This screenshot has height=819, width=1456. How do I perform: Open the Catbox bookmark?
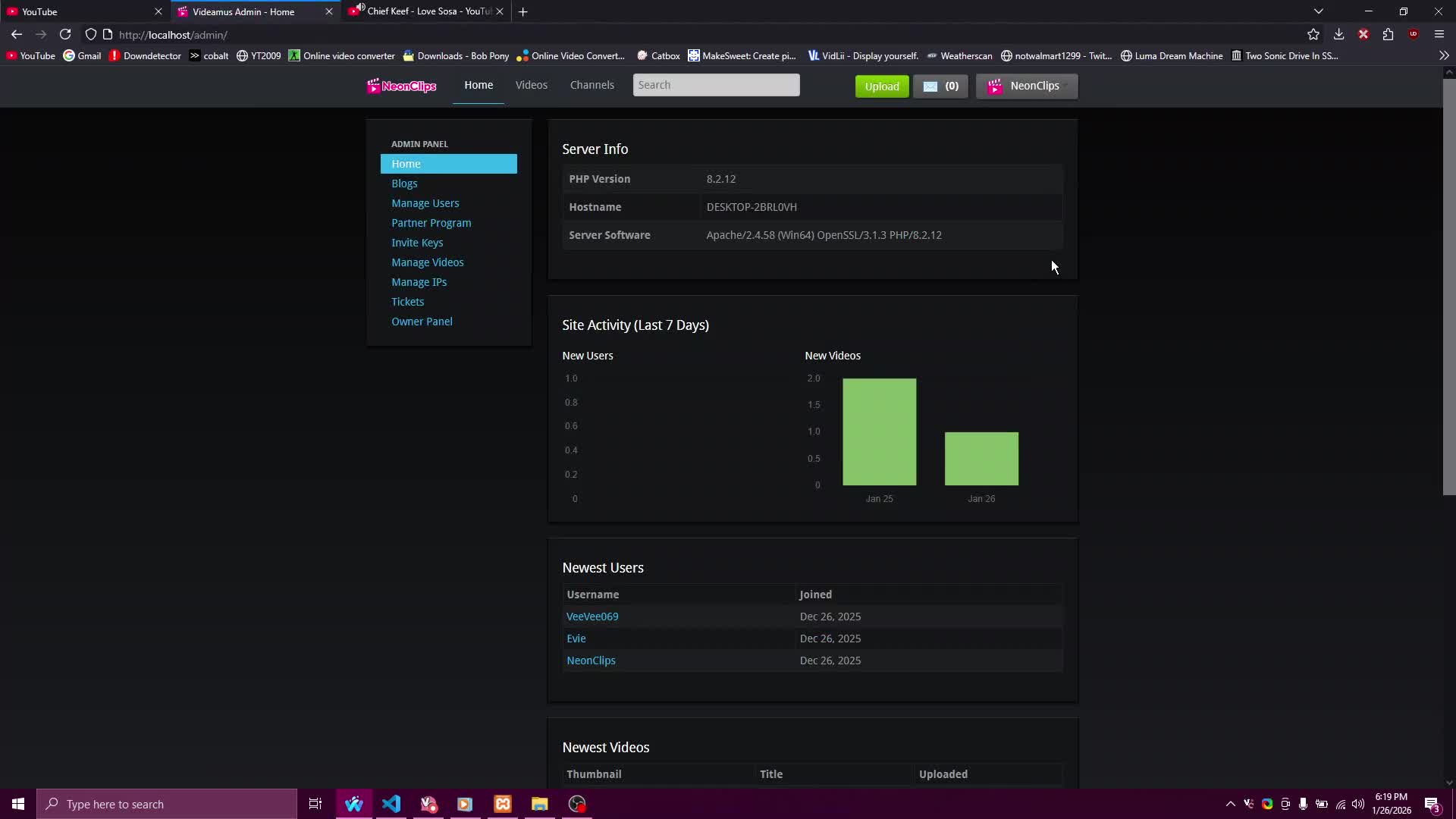click(657, 55)
